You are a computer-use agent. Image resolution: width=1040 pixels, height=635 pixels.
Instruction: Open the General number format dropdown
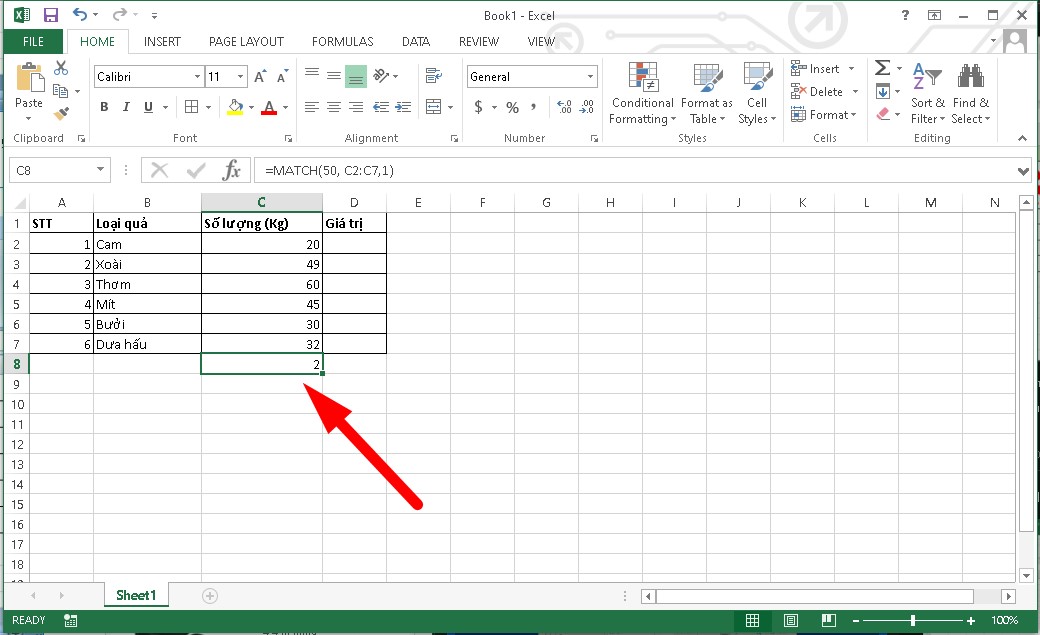(x=590, y=77)
